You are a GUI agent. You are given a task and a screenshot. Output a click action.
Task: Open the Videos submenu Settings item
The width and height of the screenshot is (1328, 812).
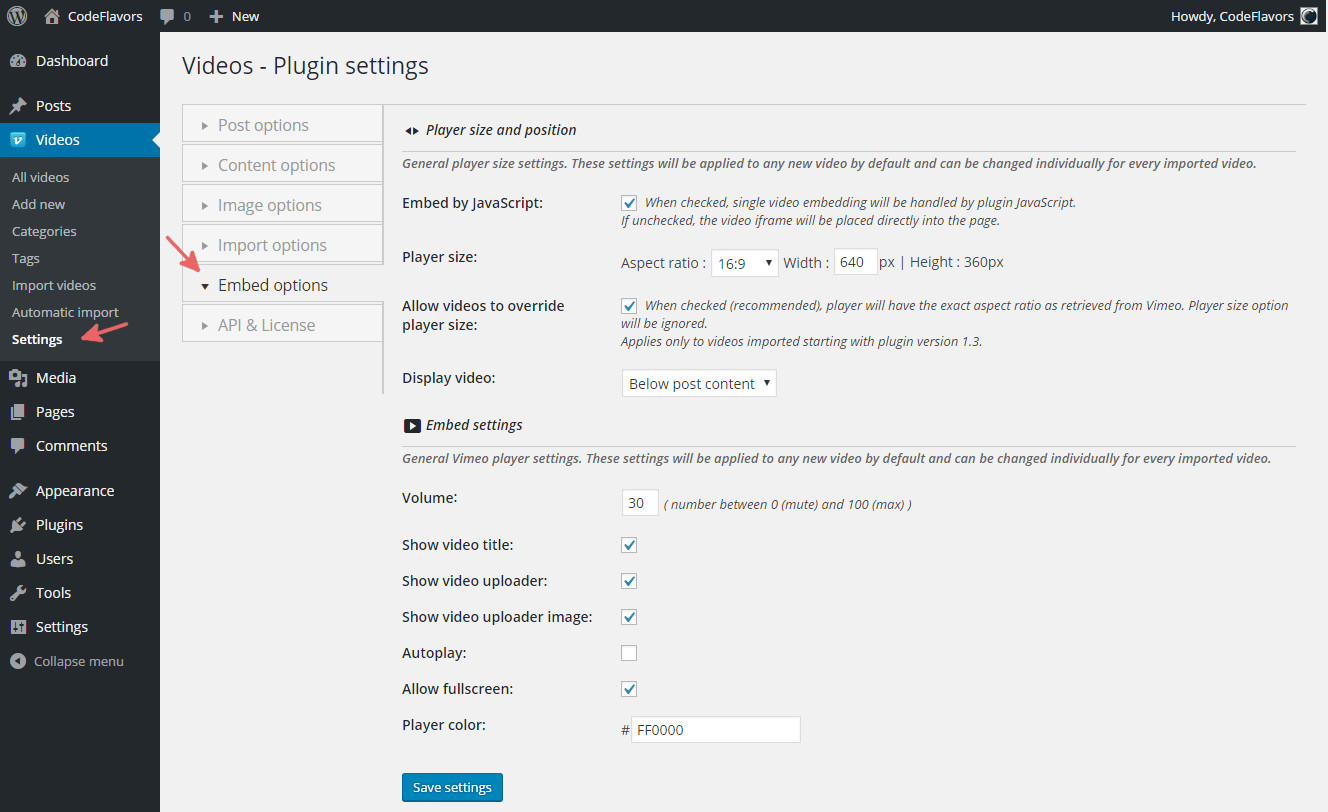(37, 339)
